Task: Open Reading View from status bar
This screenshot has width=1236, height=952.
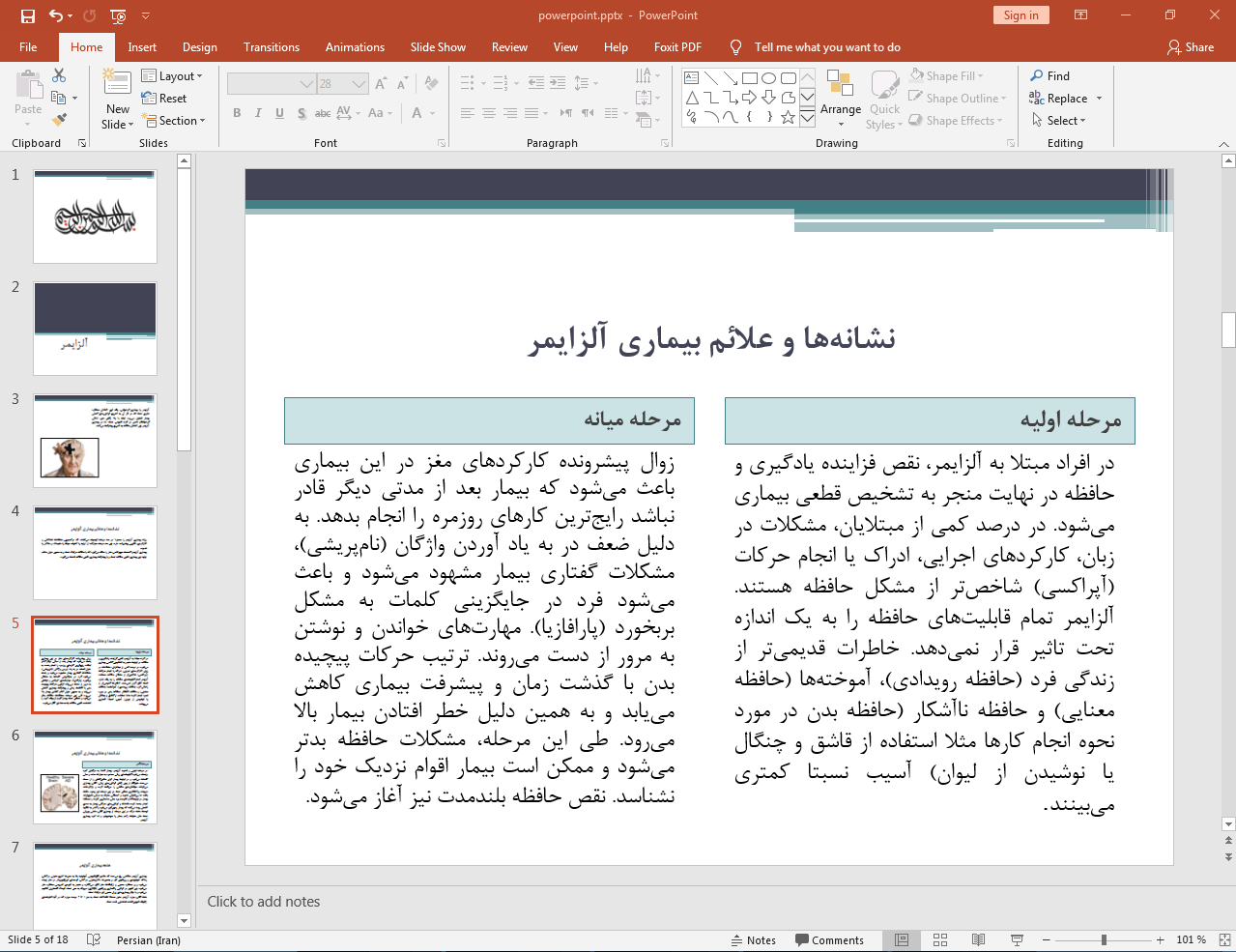Action: pyautogui.click(x=978, y=940)
